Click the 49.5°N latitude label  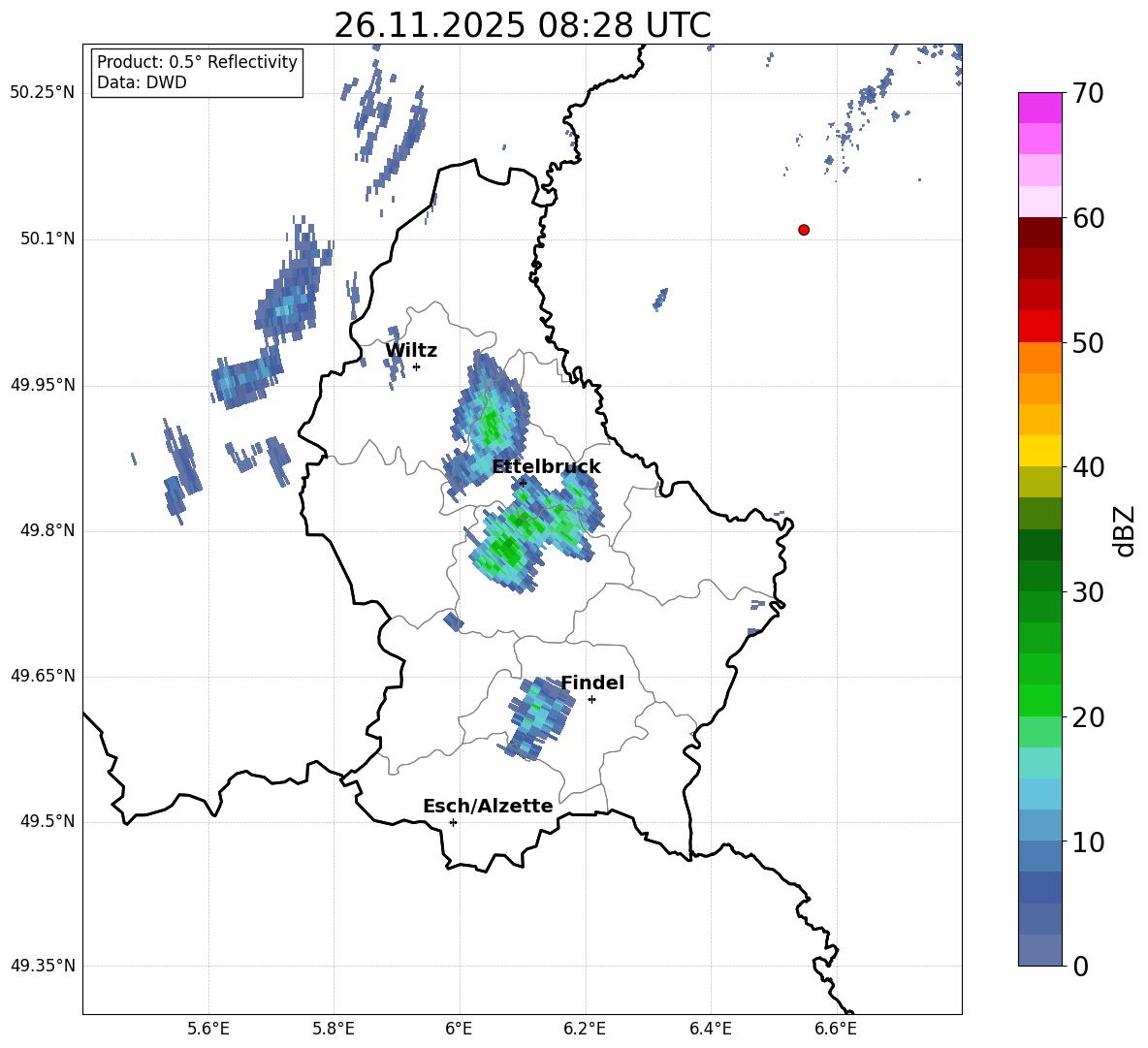pyautogui.click(x=47, y=821)
